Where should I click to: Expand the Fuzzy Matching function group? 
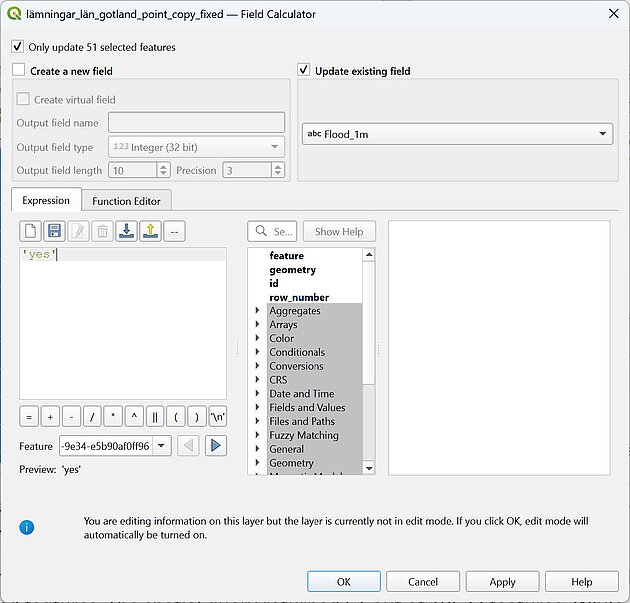257,435
